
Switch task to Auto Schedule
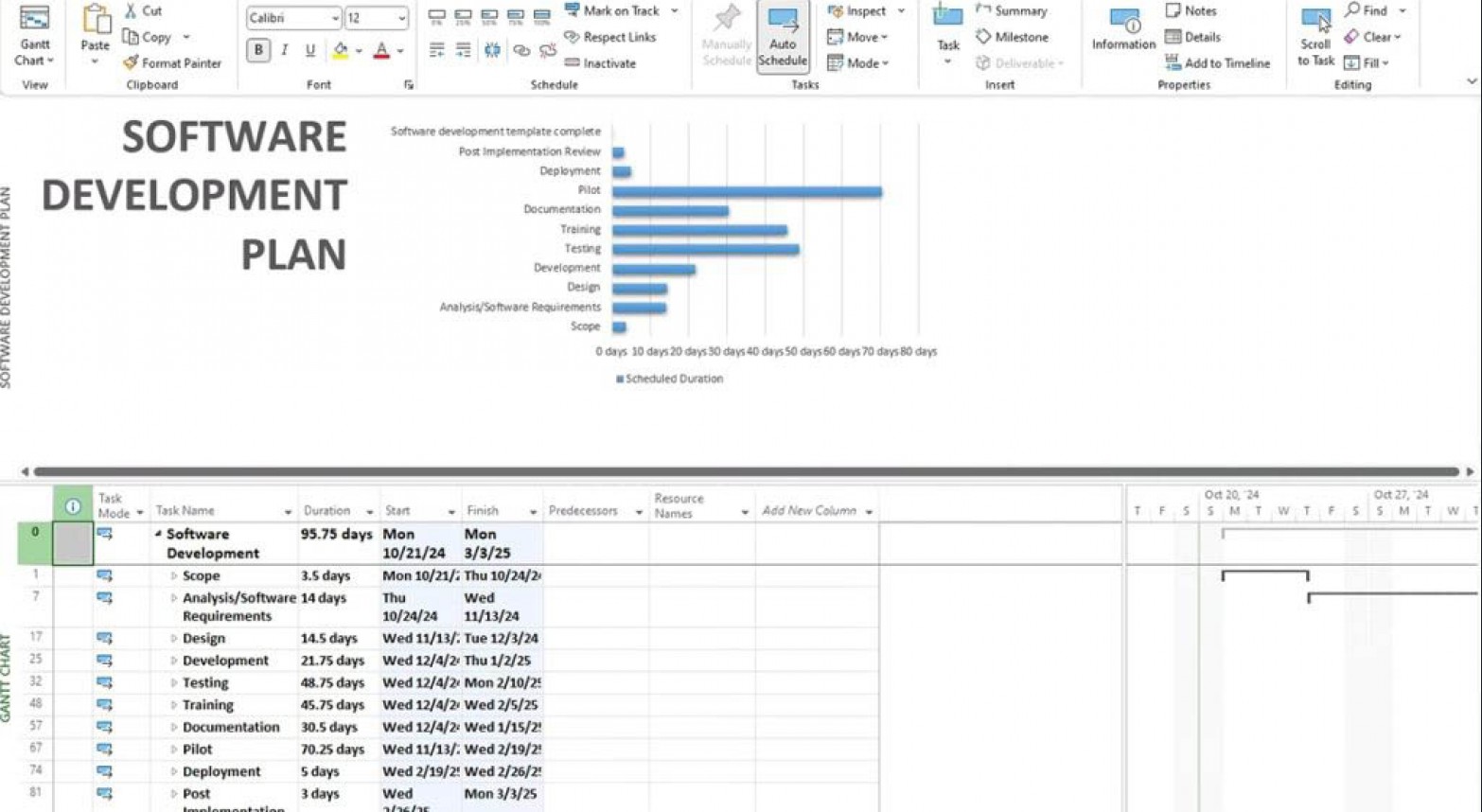pyautogui.click(x=783, y=37)
